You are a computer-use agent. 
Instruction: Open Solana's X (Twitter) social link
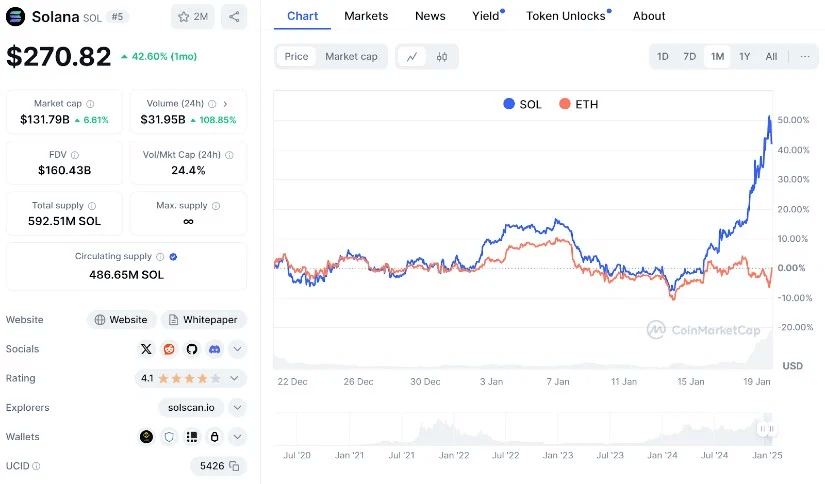click(147, 349)
